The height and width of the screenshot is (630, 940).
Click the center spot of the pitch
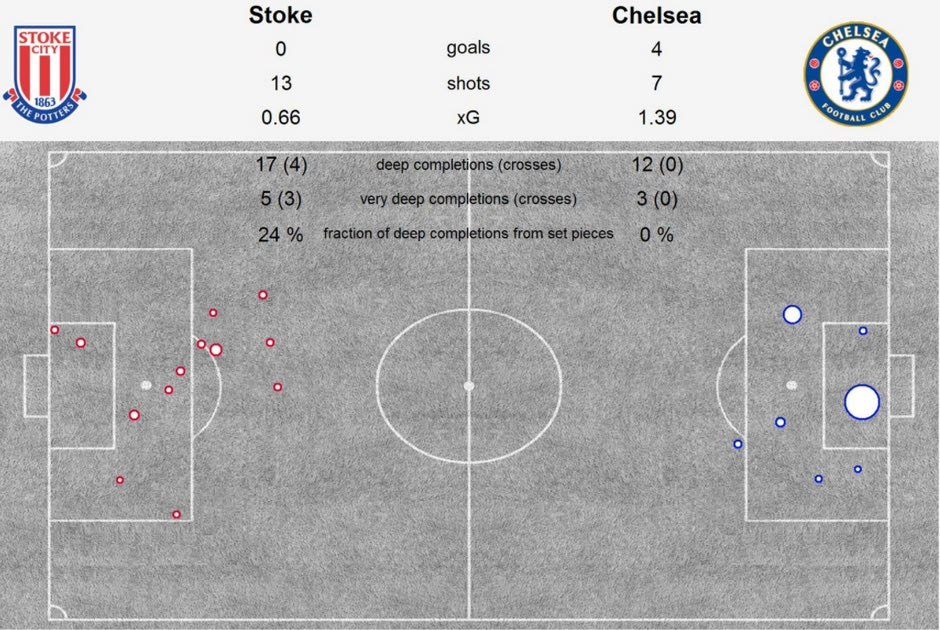click(469, 385)
